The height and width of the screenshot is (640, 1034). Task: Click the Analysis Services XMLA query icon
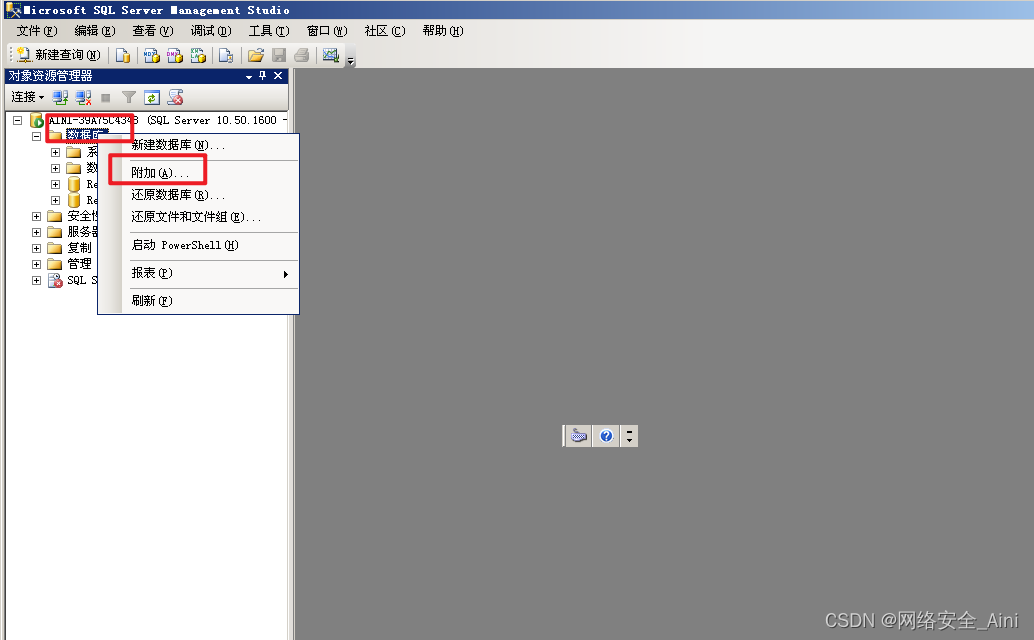(198, 55)
